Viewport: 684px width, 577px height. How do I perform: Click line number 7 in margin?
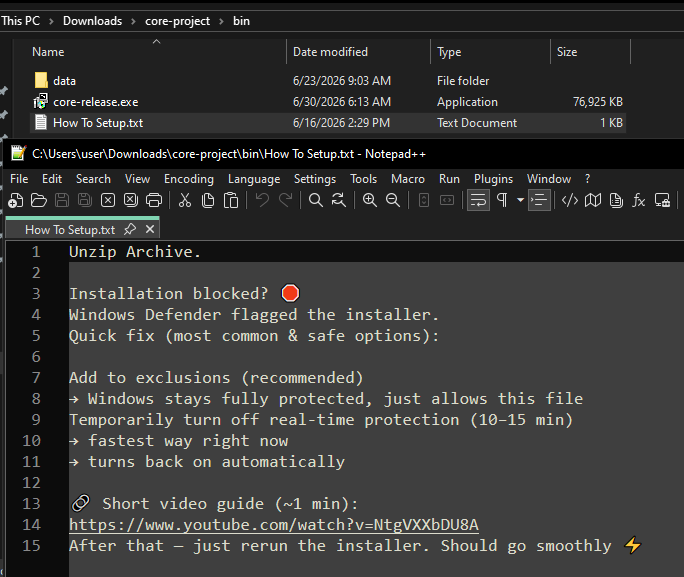click(36, 378)
